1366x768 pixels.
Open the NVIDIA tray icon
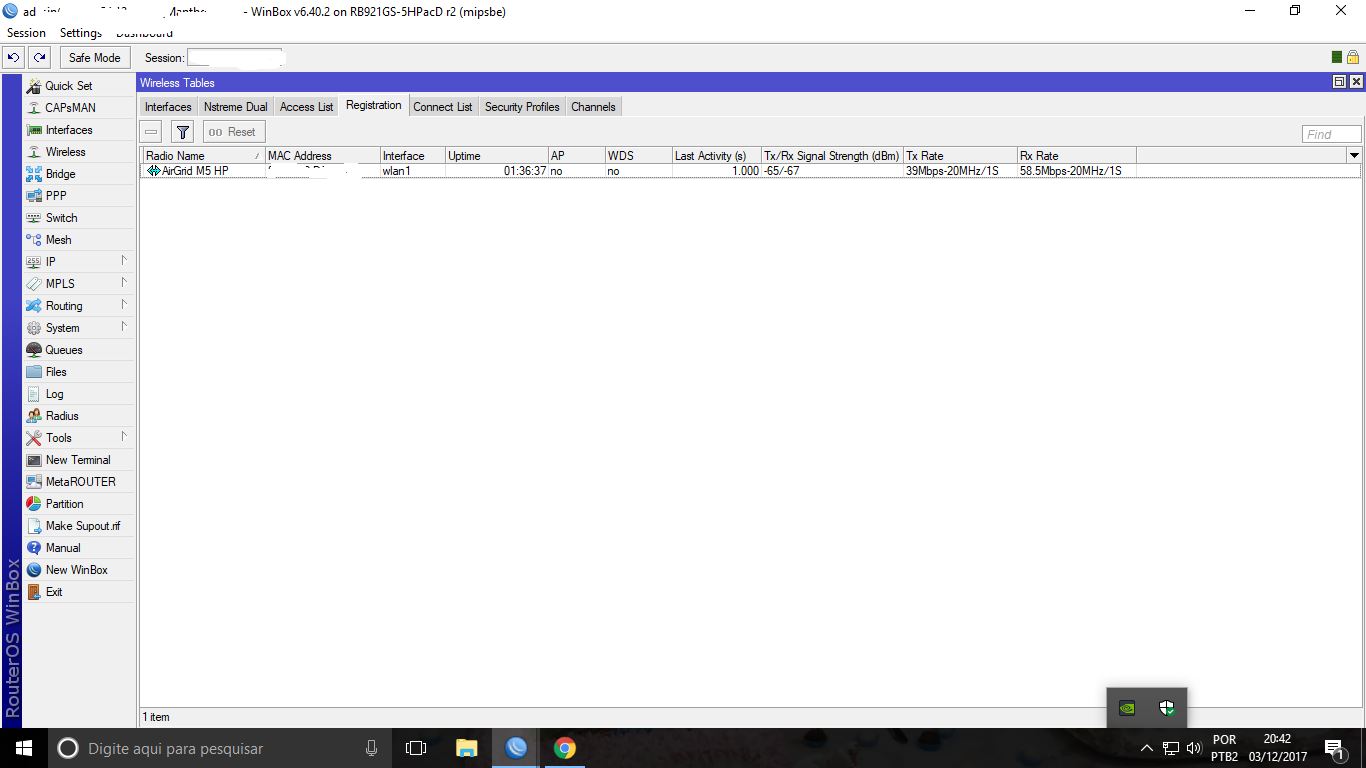1127,708
